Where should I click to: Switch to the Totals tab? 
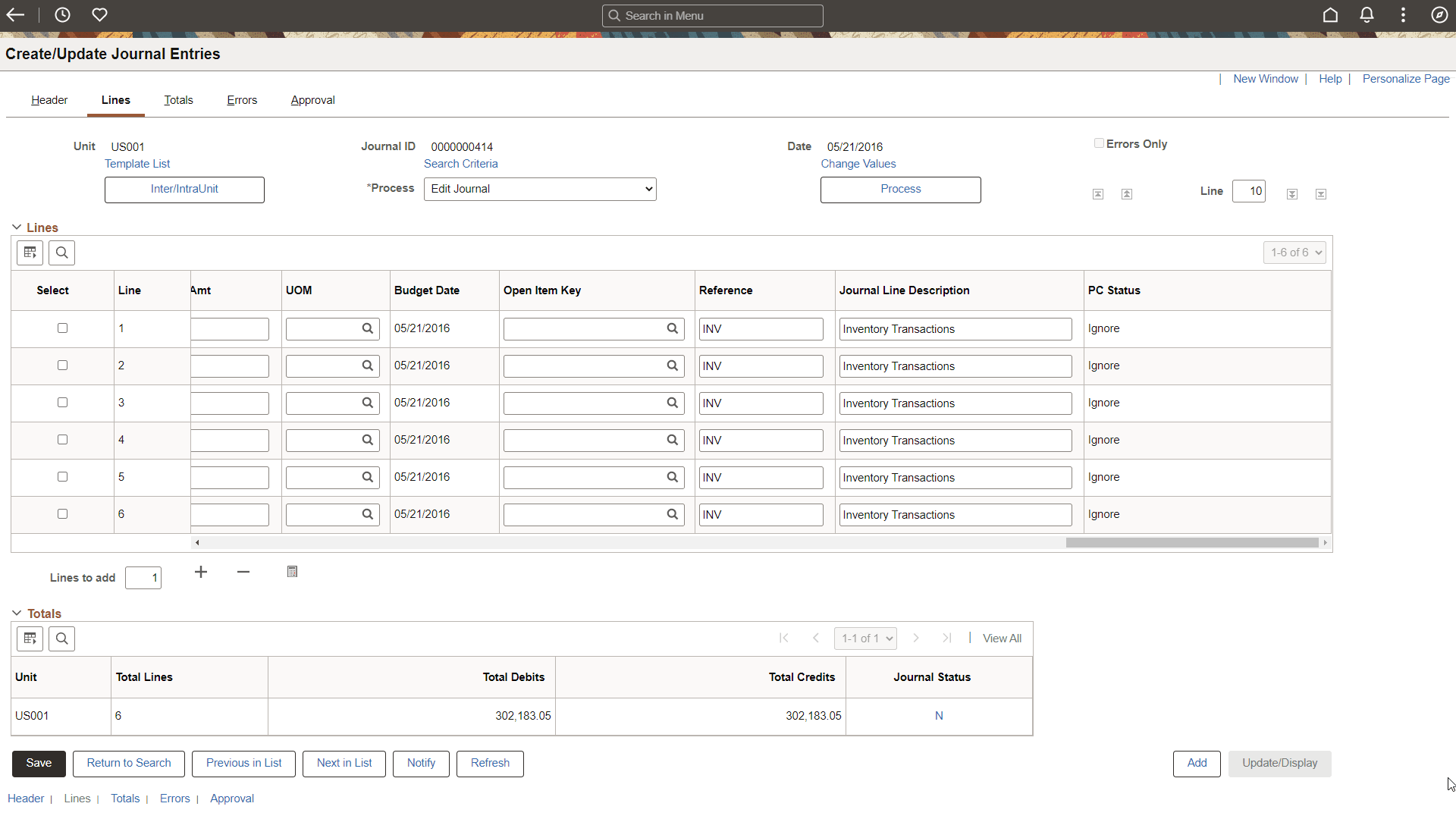178,100
